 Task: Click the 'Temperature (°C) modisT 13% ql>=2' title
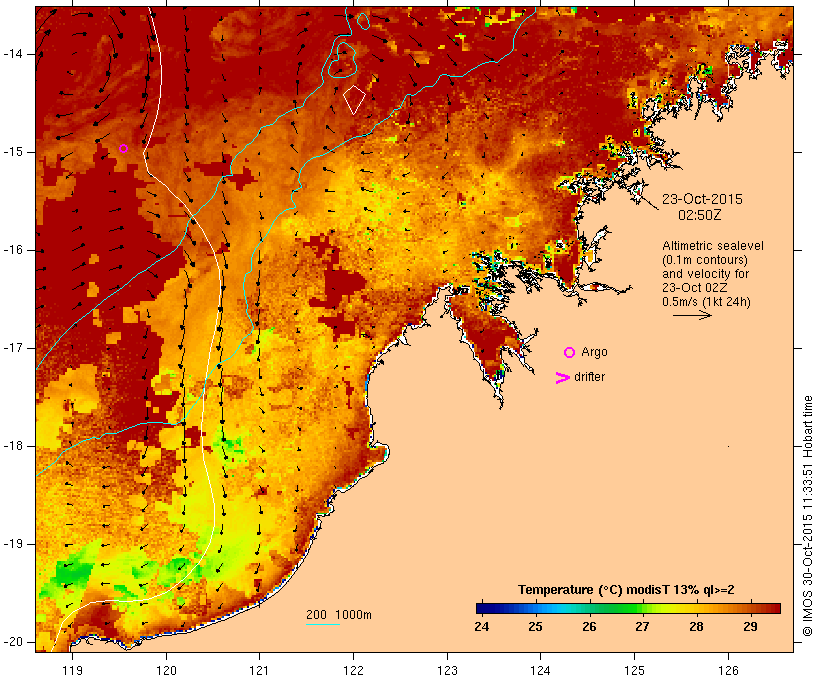coord(626,590)
